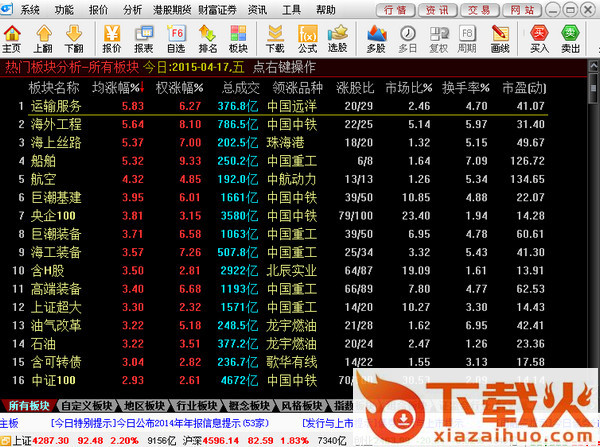Click the 周期 F8 period icon
The width and height of the screenshot is (600, 447).
tap(467, 39)
